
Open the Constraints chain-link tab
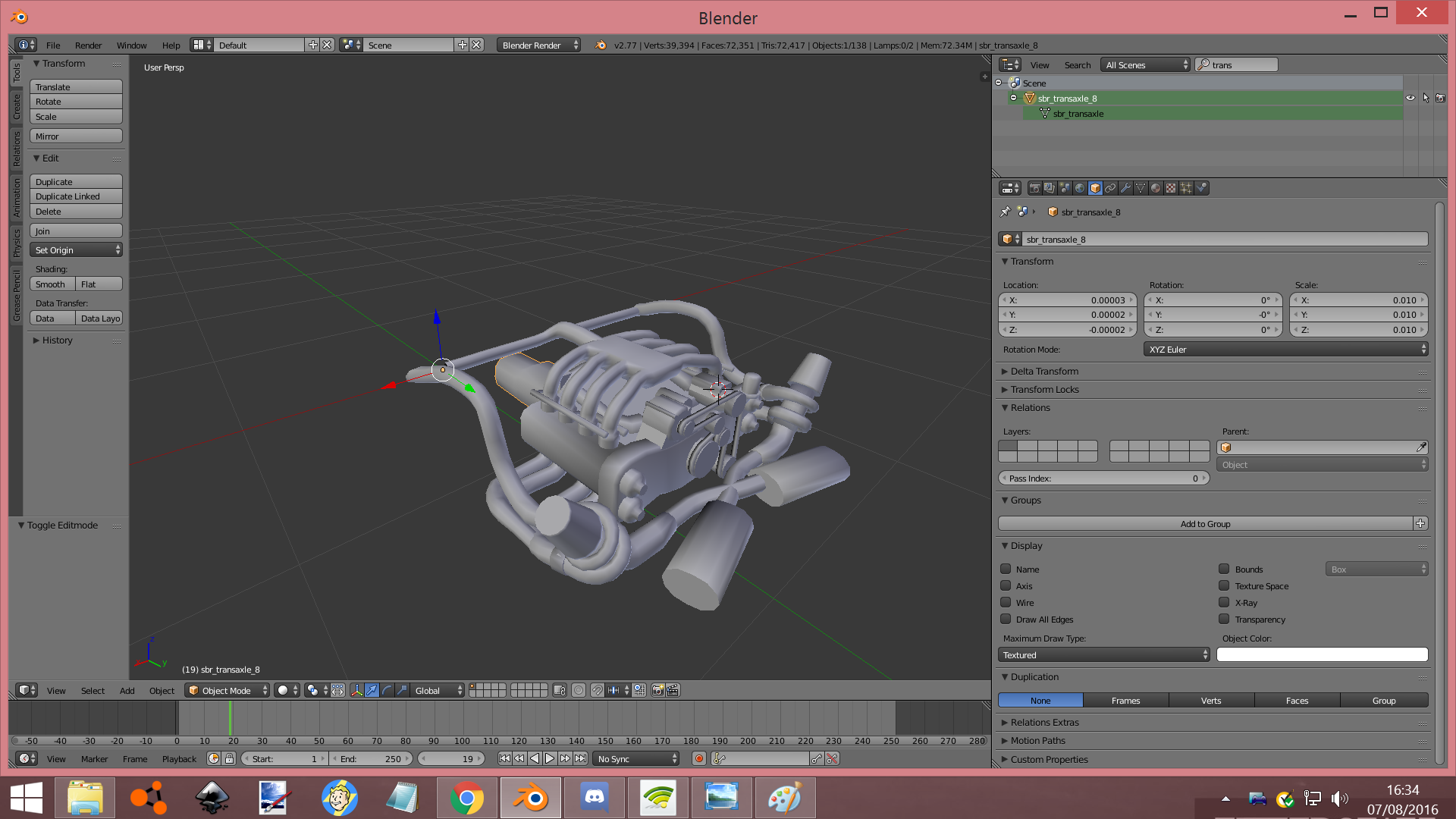[x=1110, y=188]
